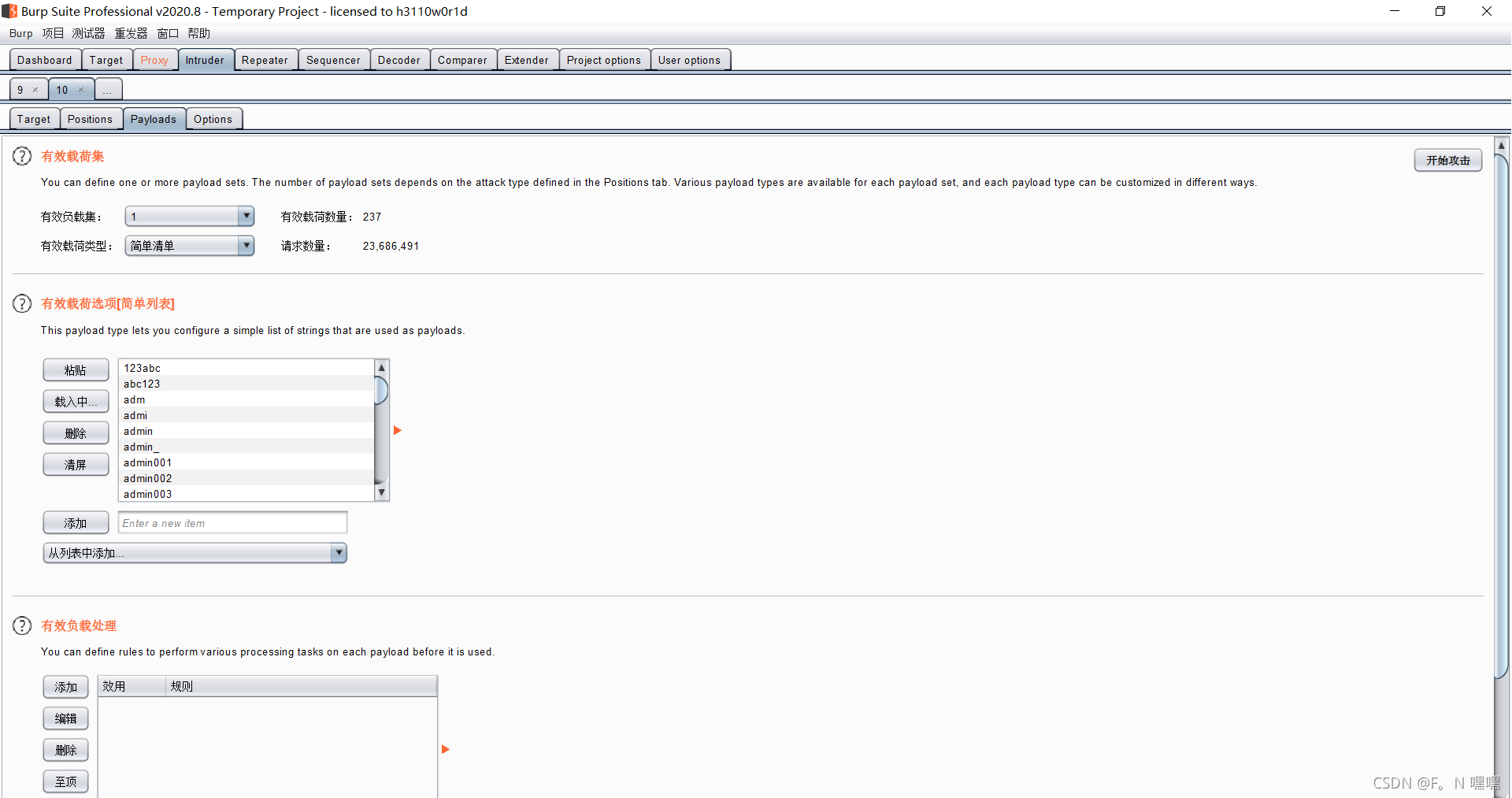1512x798 pixels.
Task: Expand the 有效载荷类型 简单清单 dropdown
Action: [x=246, y=246]
